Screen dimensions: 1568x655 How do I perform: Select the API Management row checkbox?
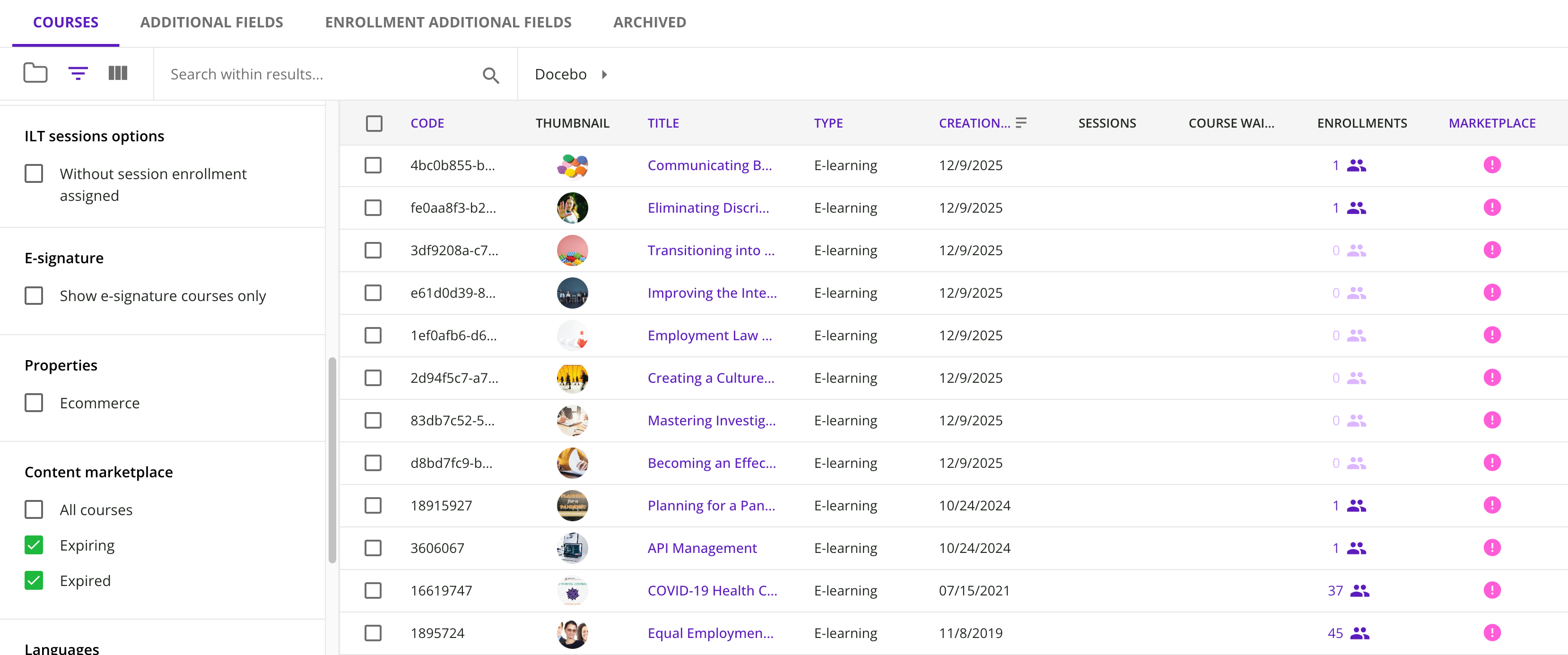pos(373,548)
